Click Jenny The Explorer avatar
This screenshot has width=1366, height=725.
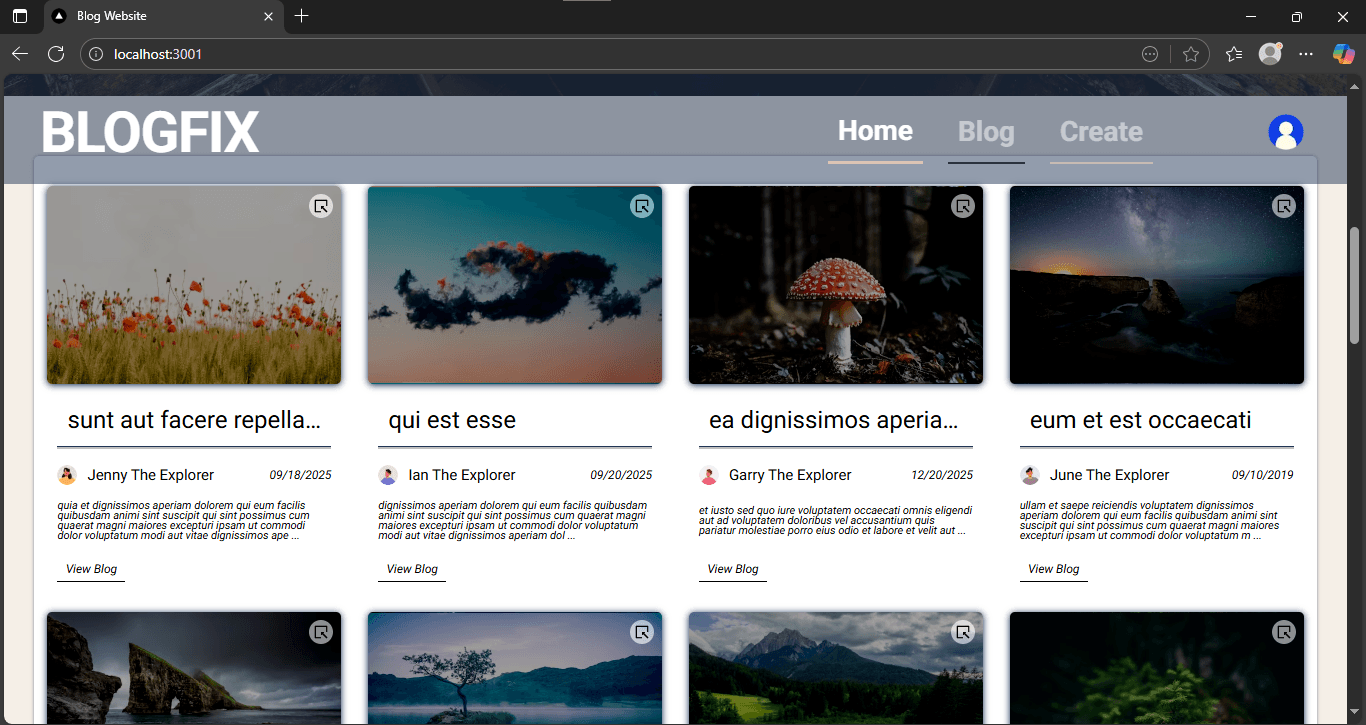(67, 475)
